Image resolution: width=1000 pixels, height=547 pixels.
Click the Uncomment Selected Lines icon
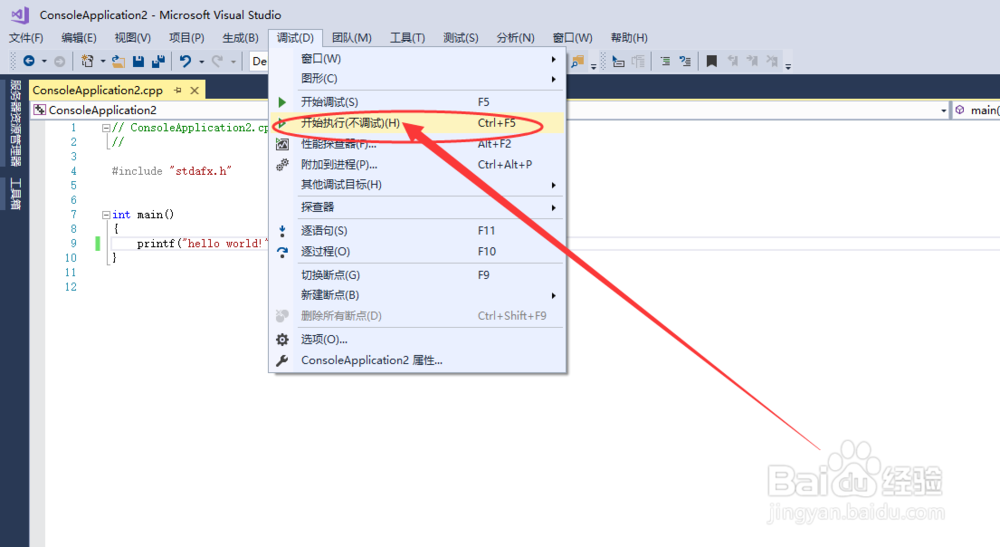(x=685, y=61)
